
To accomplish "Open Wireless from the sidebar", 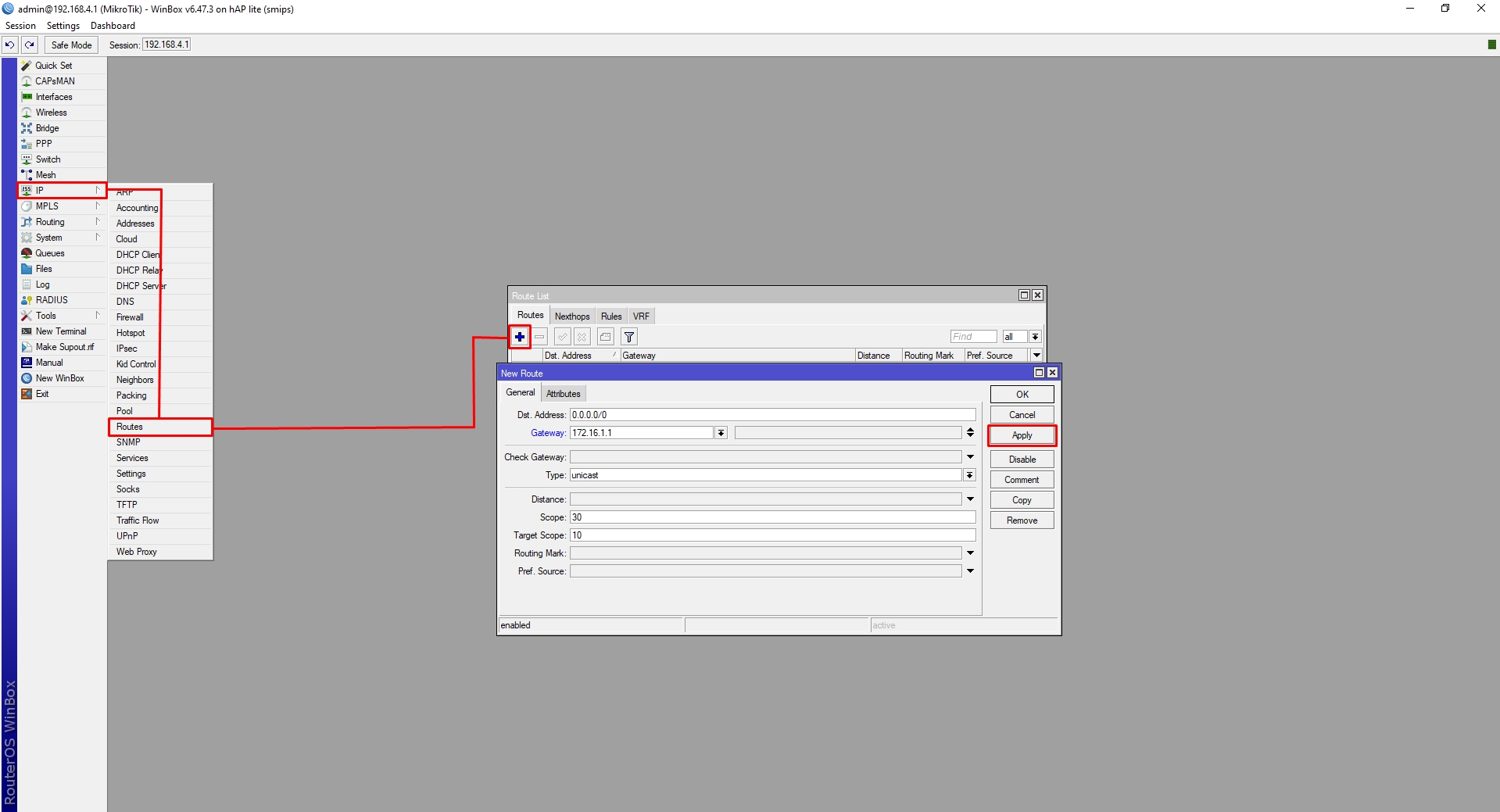I will (x=62, y=113).
